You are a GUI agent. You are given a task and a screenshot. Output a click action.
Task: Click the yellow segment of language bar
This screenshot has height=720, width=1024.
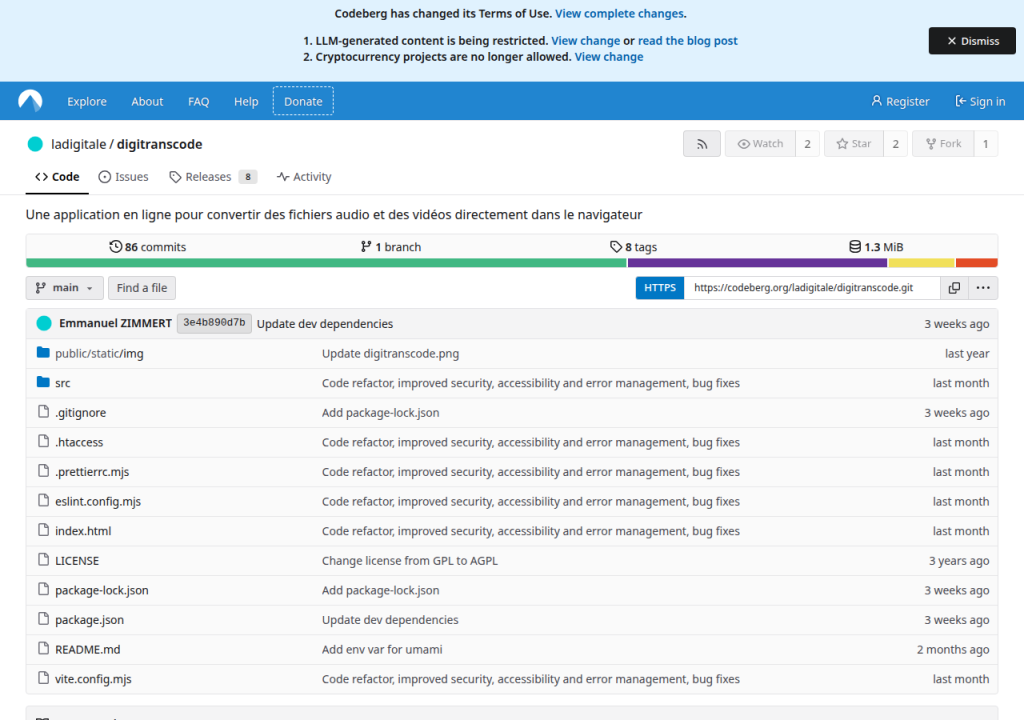pyautogui.click(x=921, y=263)
